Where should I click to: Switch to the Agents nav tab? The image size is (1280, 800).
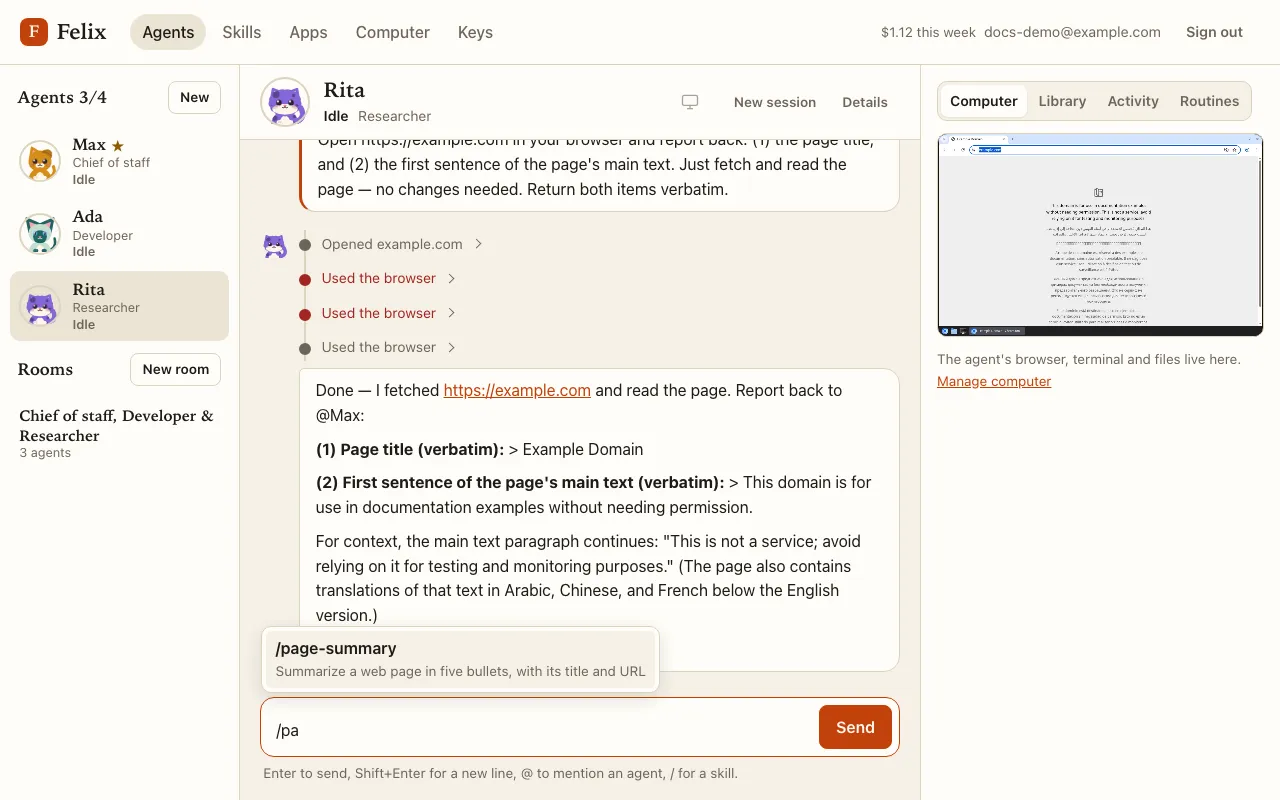[x=168, y=32]
